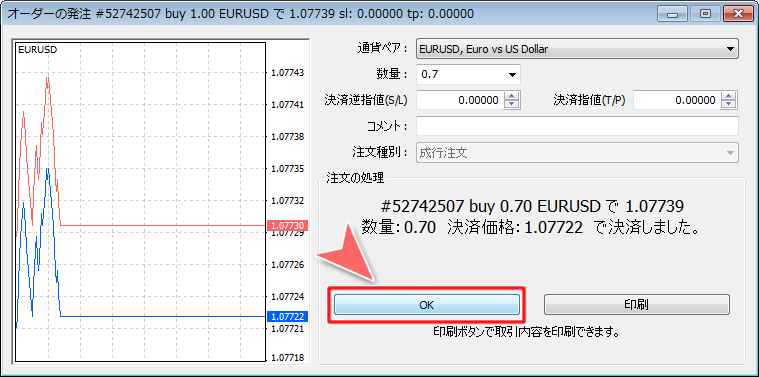The height and width of the screenshot is (377, 759).
Task: Decrease the 決済逆指値(S/L) value with down arrow
Action: (512, 105)
